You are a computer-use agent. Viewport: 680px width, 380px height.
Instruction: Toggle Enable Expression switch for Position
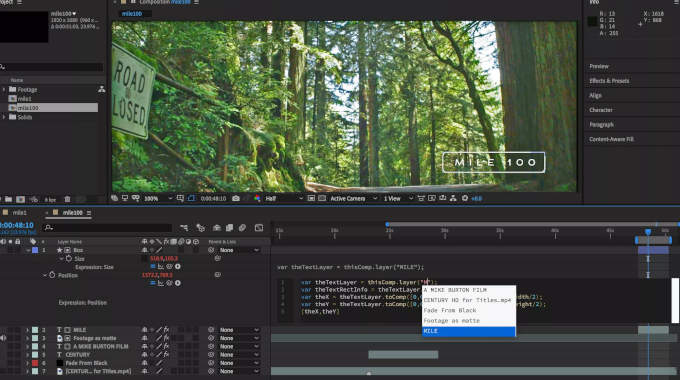153,283
